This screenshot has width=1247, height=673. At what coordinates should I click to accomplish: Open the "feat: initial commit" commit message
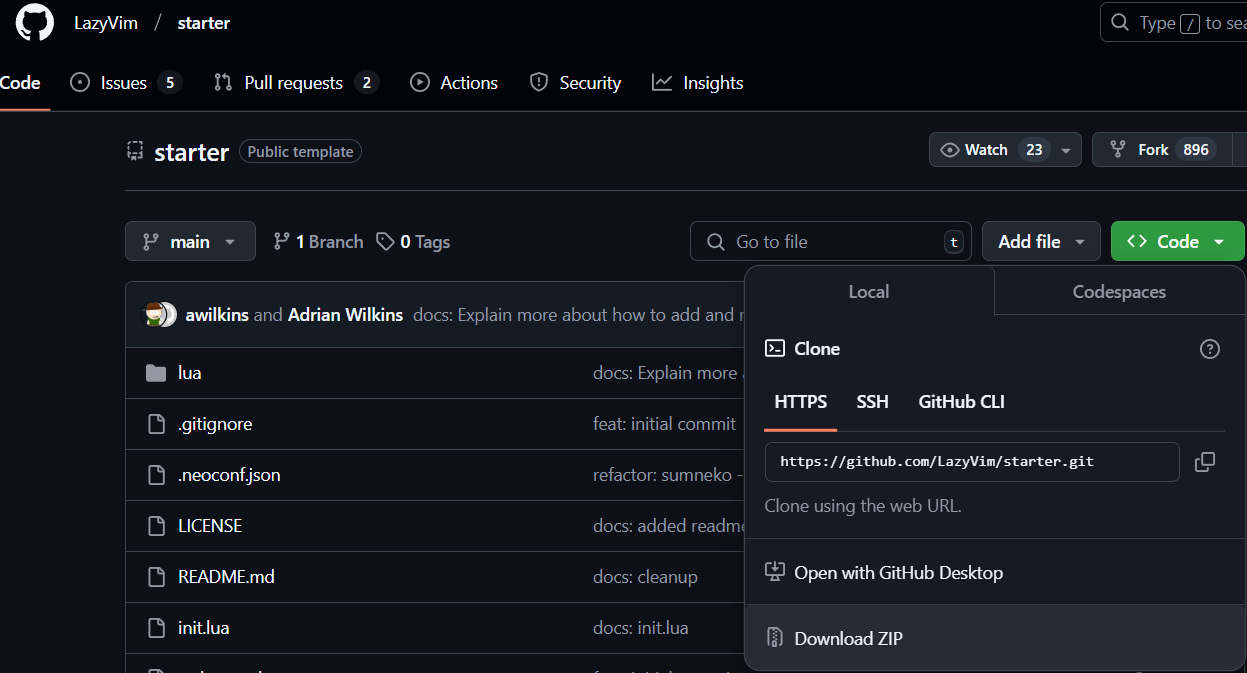pos(665,424)
